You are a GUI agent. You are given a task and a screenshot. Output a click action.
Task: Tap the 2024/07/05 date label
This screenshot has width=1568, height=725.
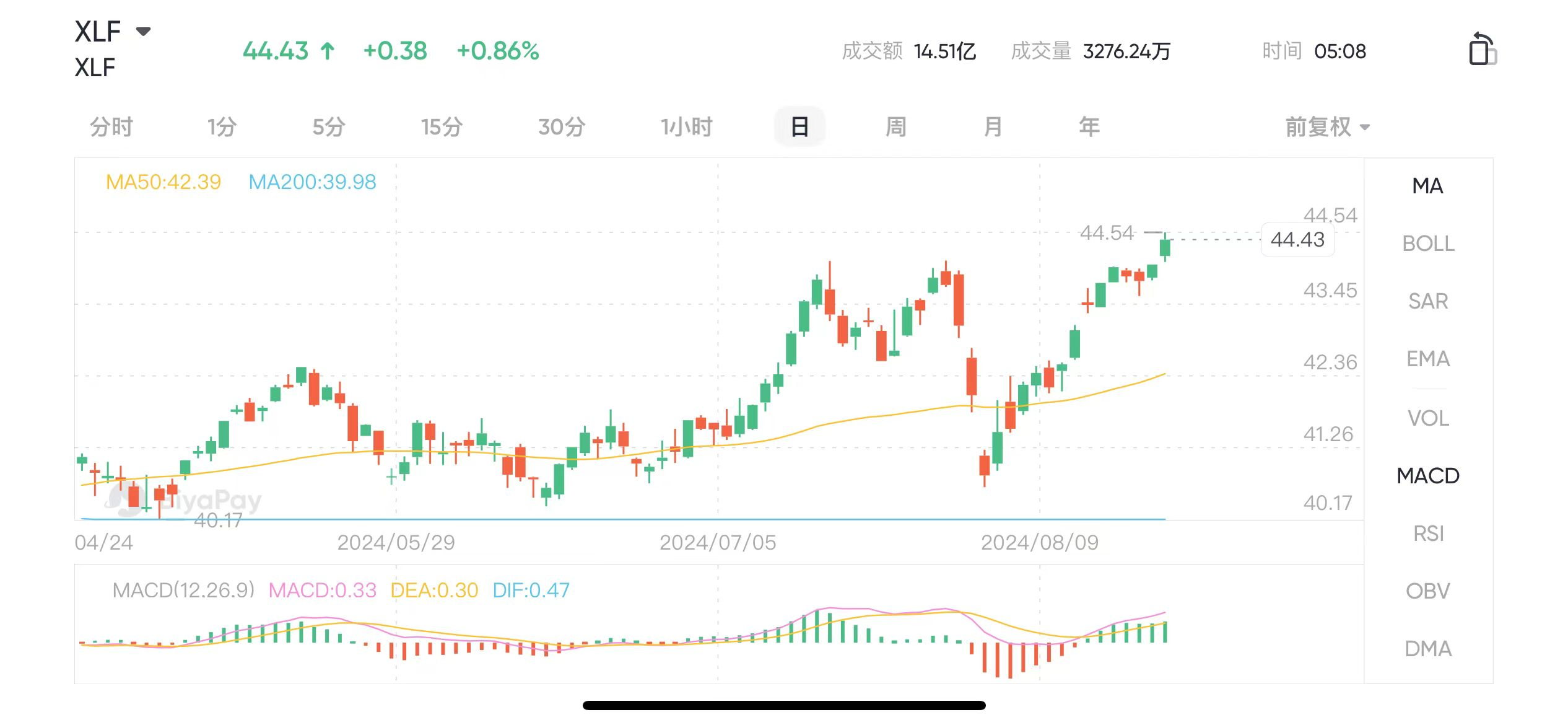(x=718, y=543)
